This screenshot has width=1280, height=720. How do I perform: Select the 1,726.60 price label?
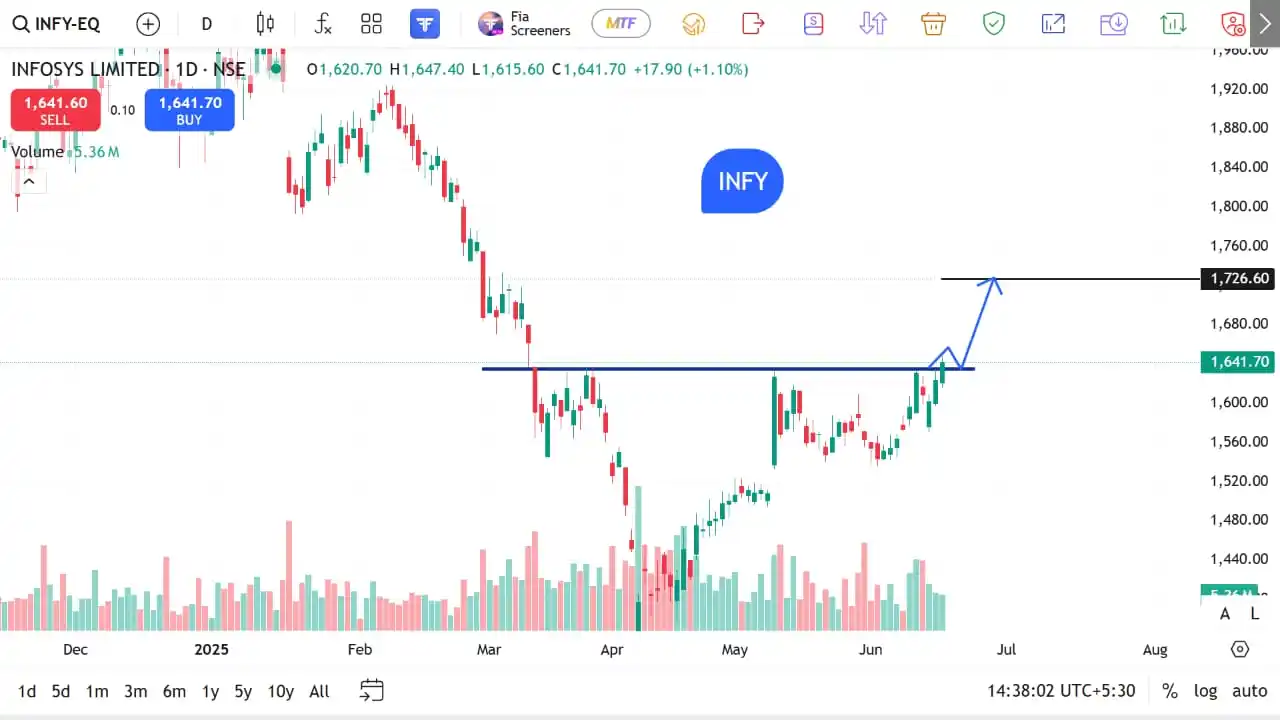point(1239,279)
